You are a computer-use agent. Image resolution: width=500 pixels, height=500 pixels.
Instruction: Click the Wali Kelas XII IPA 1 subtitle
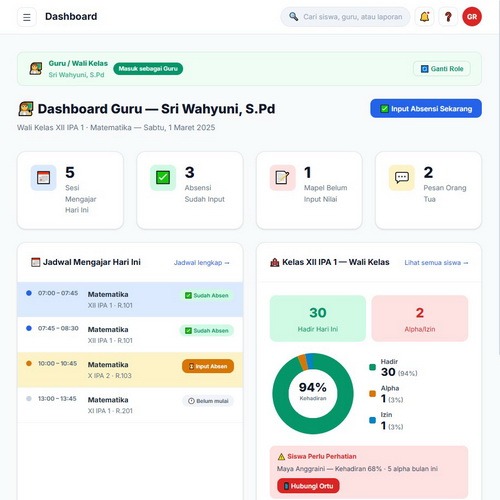pos(116,128)
